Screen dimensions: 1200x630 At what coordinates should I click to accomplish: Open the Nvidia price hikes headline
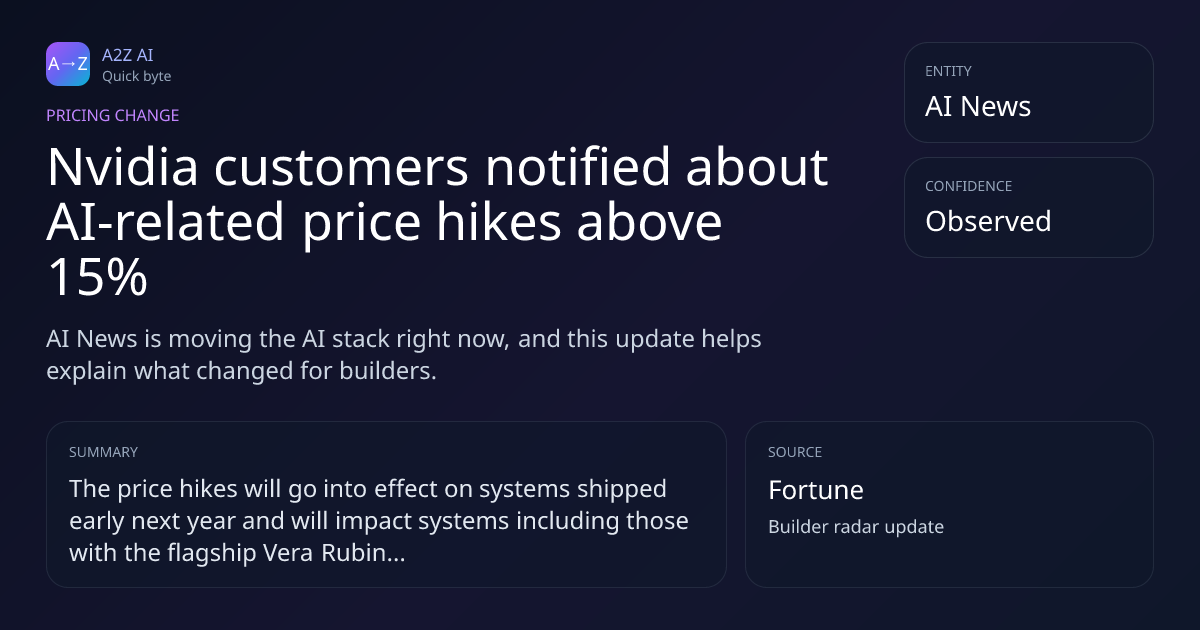[x=437, y=223]
